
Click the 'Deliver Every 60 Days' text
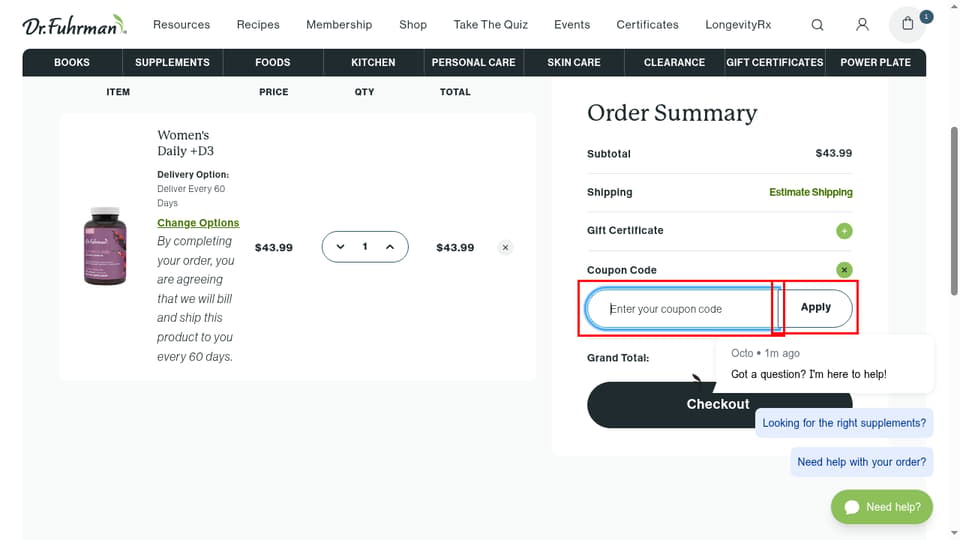pos(191,196)
